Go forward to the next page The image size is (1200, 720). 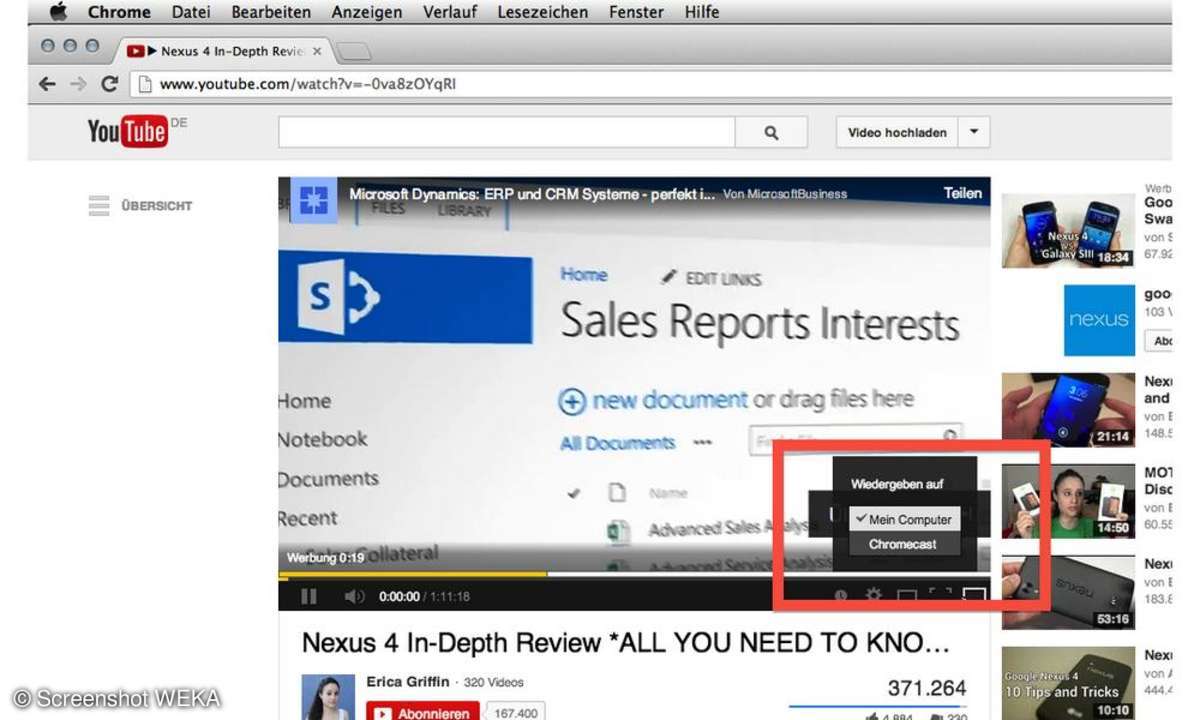(x=78, y=84)
